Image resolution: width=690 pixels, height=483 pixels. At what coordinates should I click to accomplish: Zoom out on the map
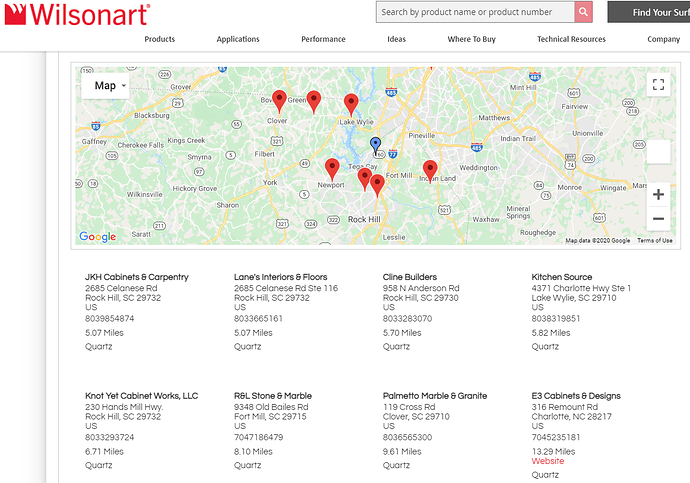pyautogui.click(x=658, y=219)
